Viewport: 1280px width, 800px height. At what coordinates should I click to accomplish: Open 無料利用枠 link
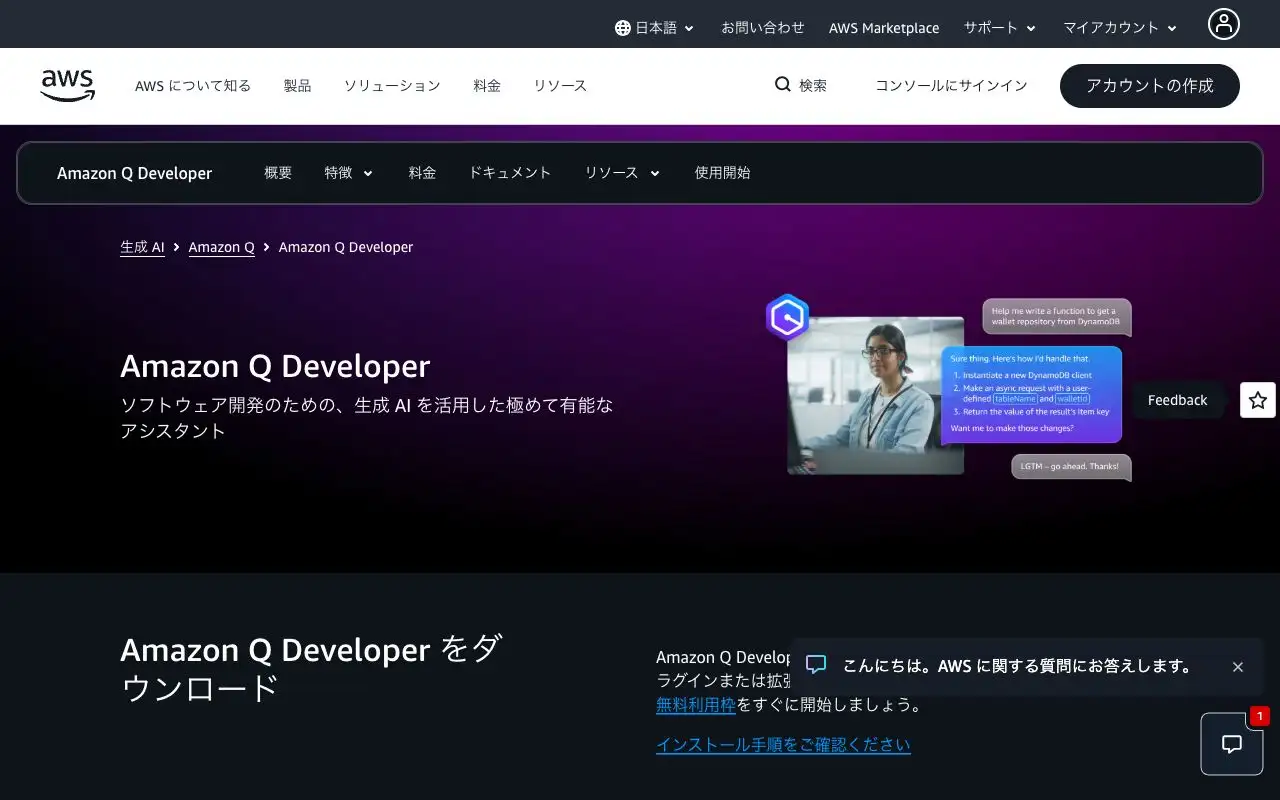pyautogui.click(x=696, y=704)
